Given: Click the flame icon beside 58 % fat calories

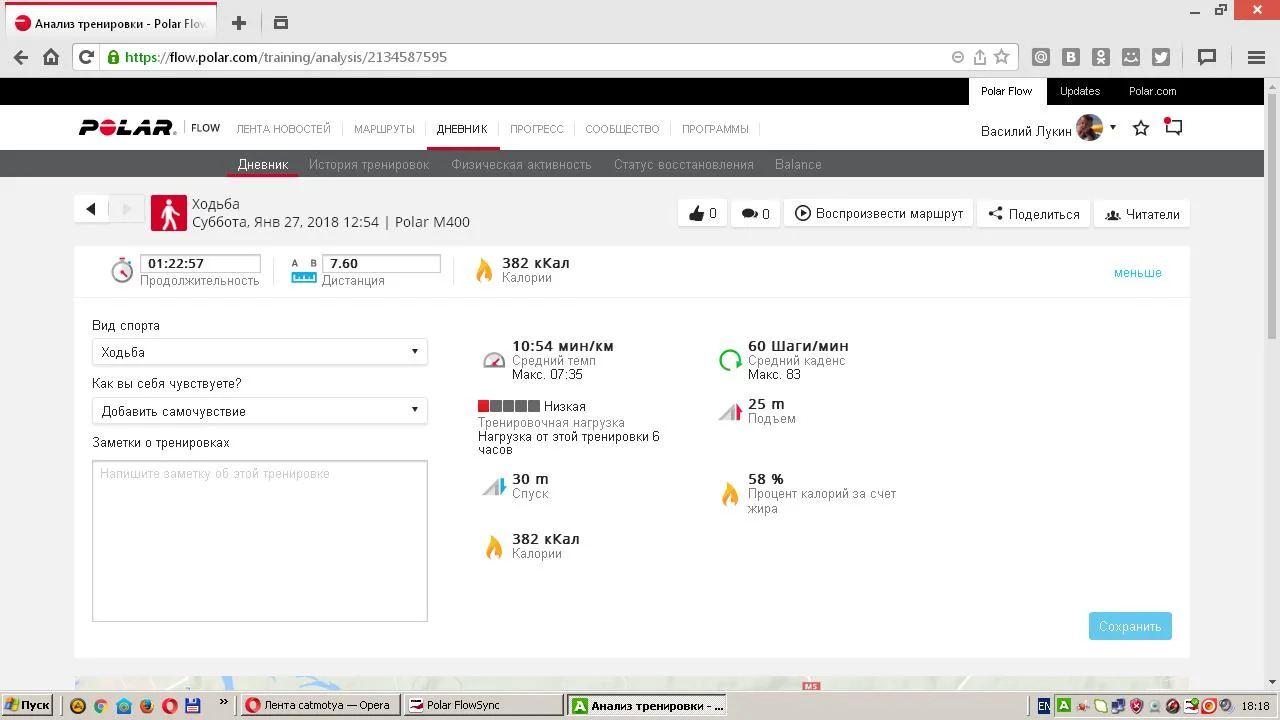Looking at the screenshot, I should tap(730, 494).
